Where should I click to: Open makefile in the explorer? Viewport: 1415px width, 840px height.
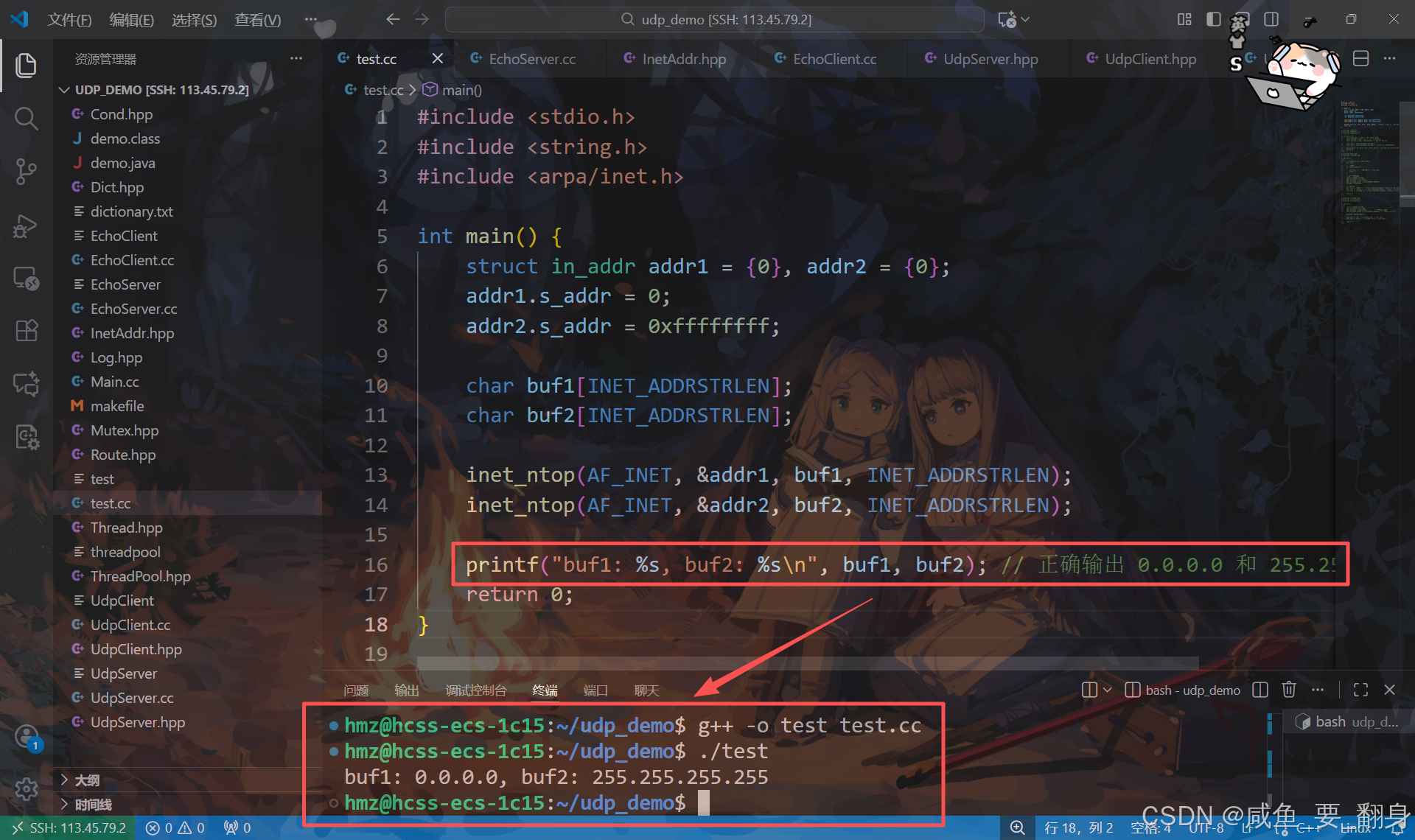[x=117, y=406]
